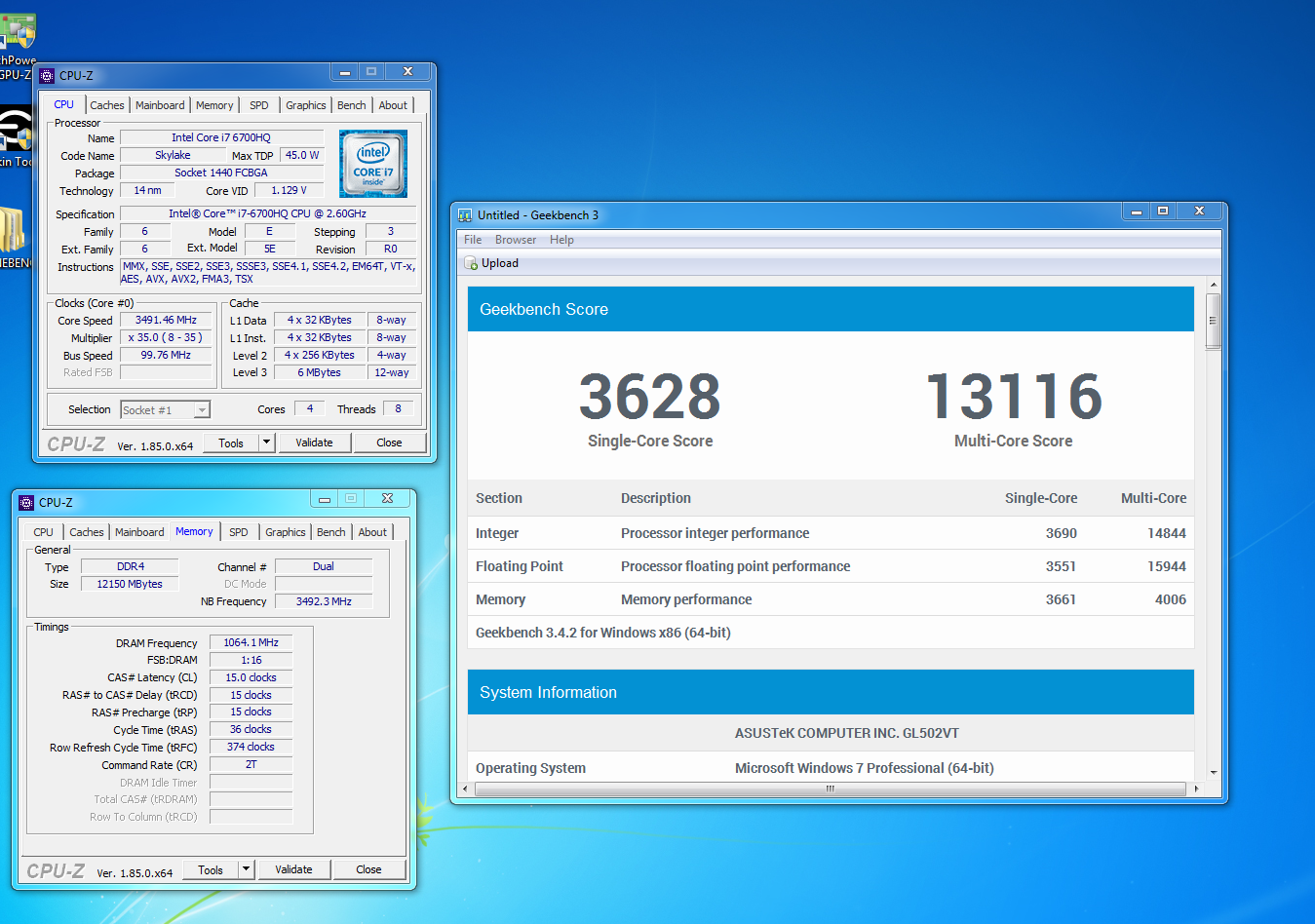
Task: Open the About tab in the top CPU-Z window
Action: click(x=393, y=105)
